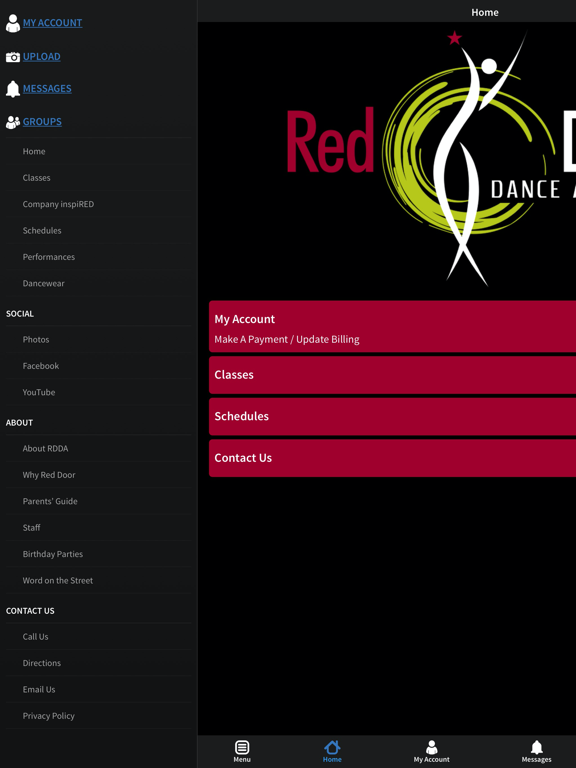Tap the red Contact Us button
576x768 pixels.
(x=392, y=458)
